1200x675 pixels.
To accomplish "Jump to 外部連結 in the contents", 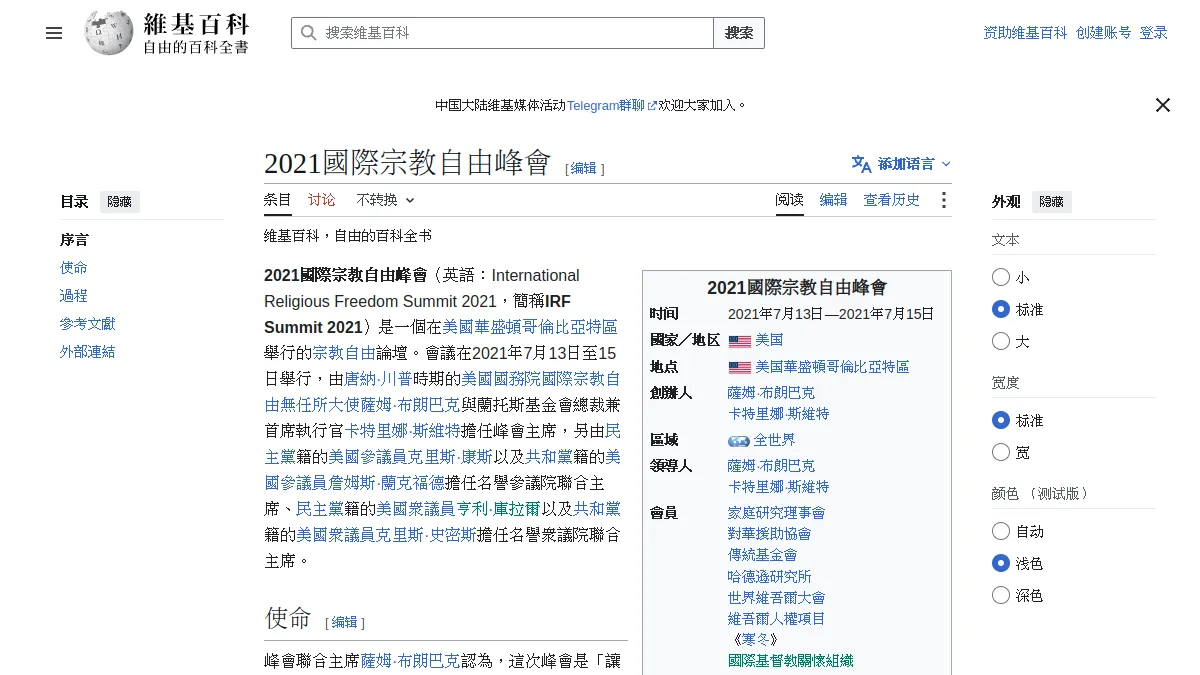I will pyautogui.click(x=88, y=352).
